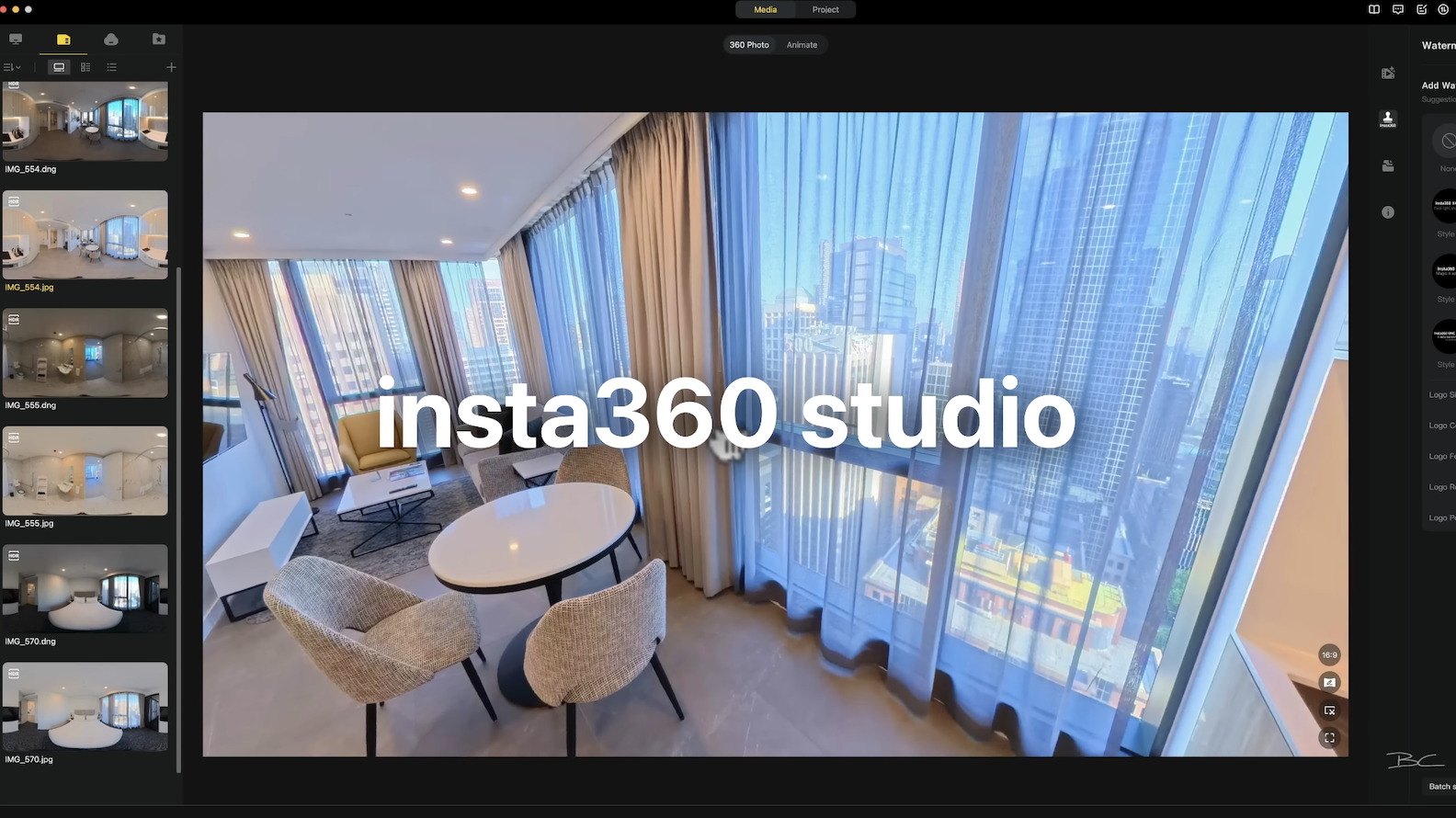Select the IMG_554.dng thumbnail
Screen dimensions: 1456x818
coord(85,121)
